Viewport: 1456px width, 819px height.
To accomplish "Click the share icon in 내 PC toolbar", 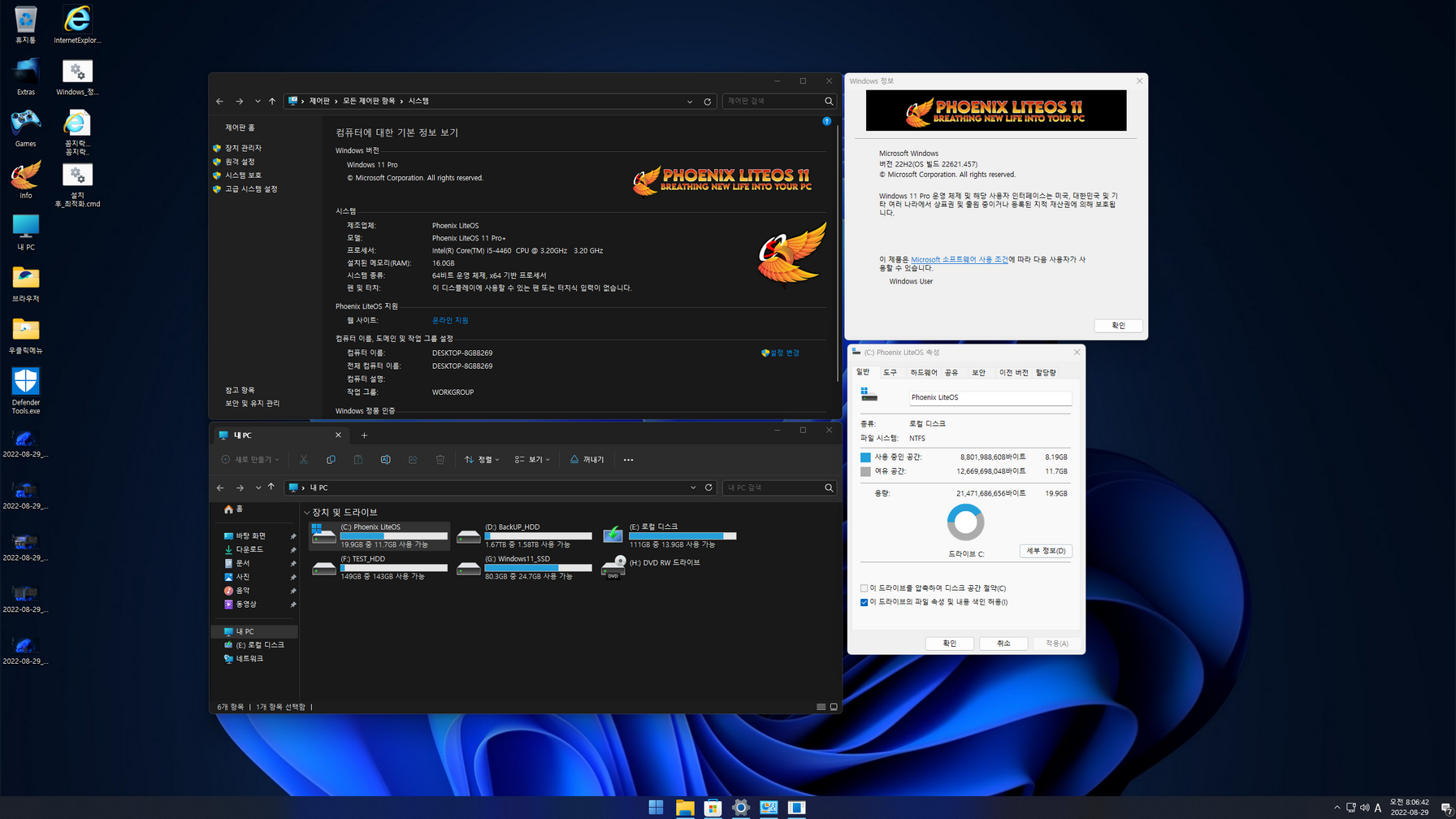I will 413,460.
